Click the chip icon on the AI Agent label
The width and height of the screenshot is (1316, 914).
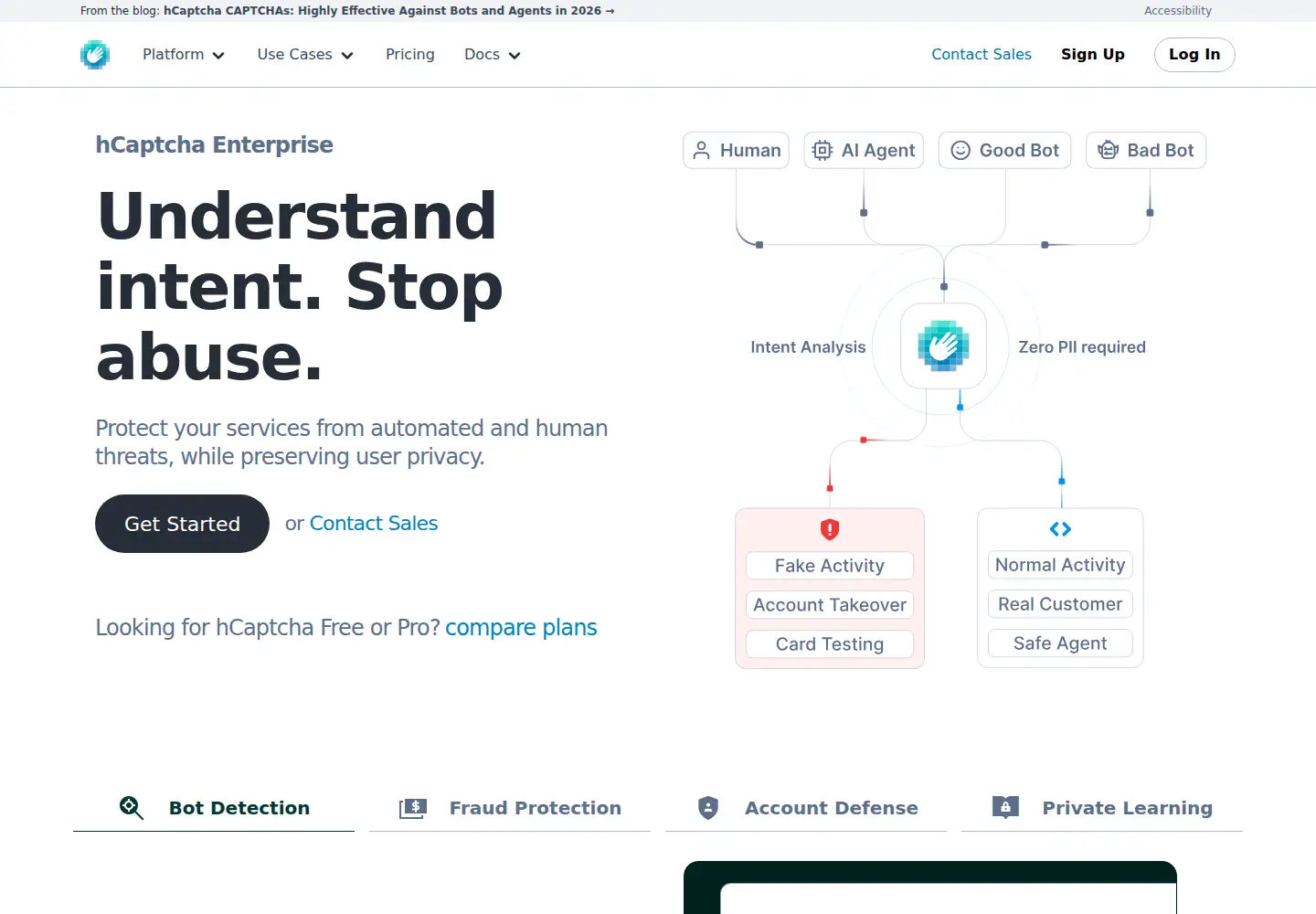[x=822, y=151]
